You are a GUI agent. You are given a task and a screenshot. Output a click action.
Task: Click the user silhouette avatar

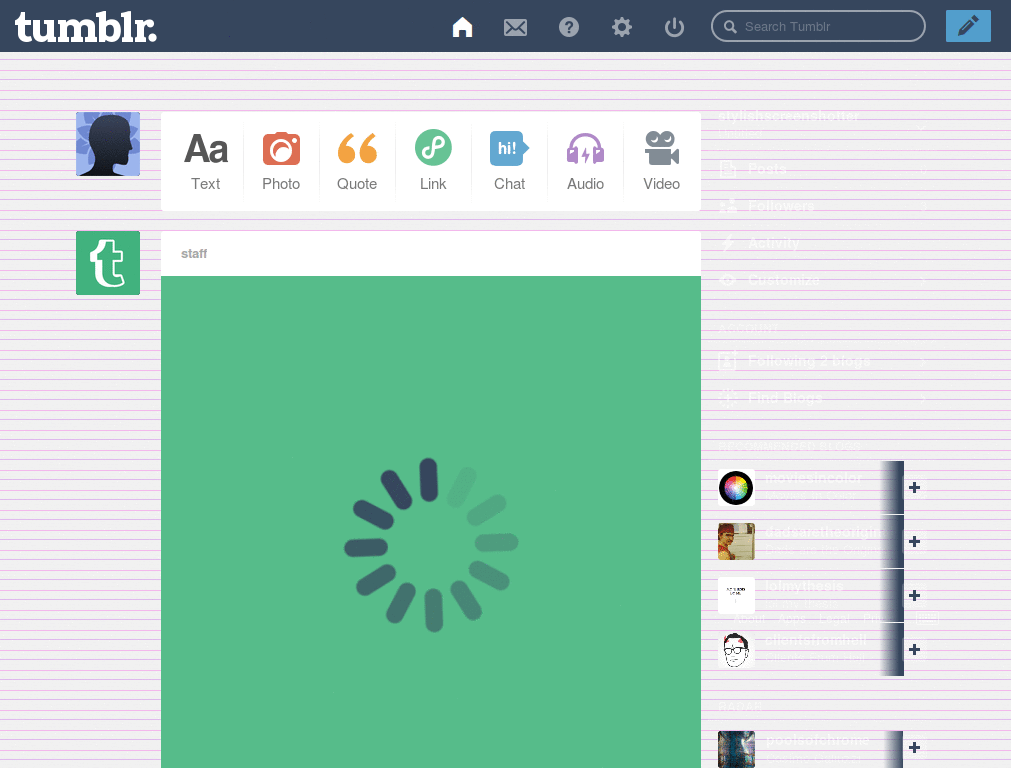[108, 144]
